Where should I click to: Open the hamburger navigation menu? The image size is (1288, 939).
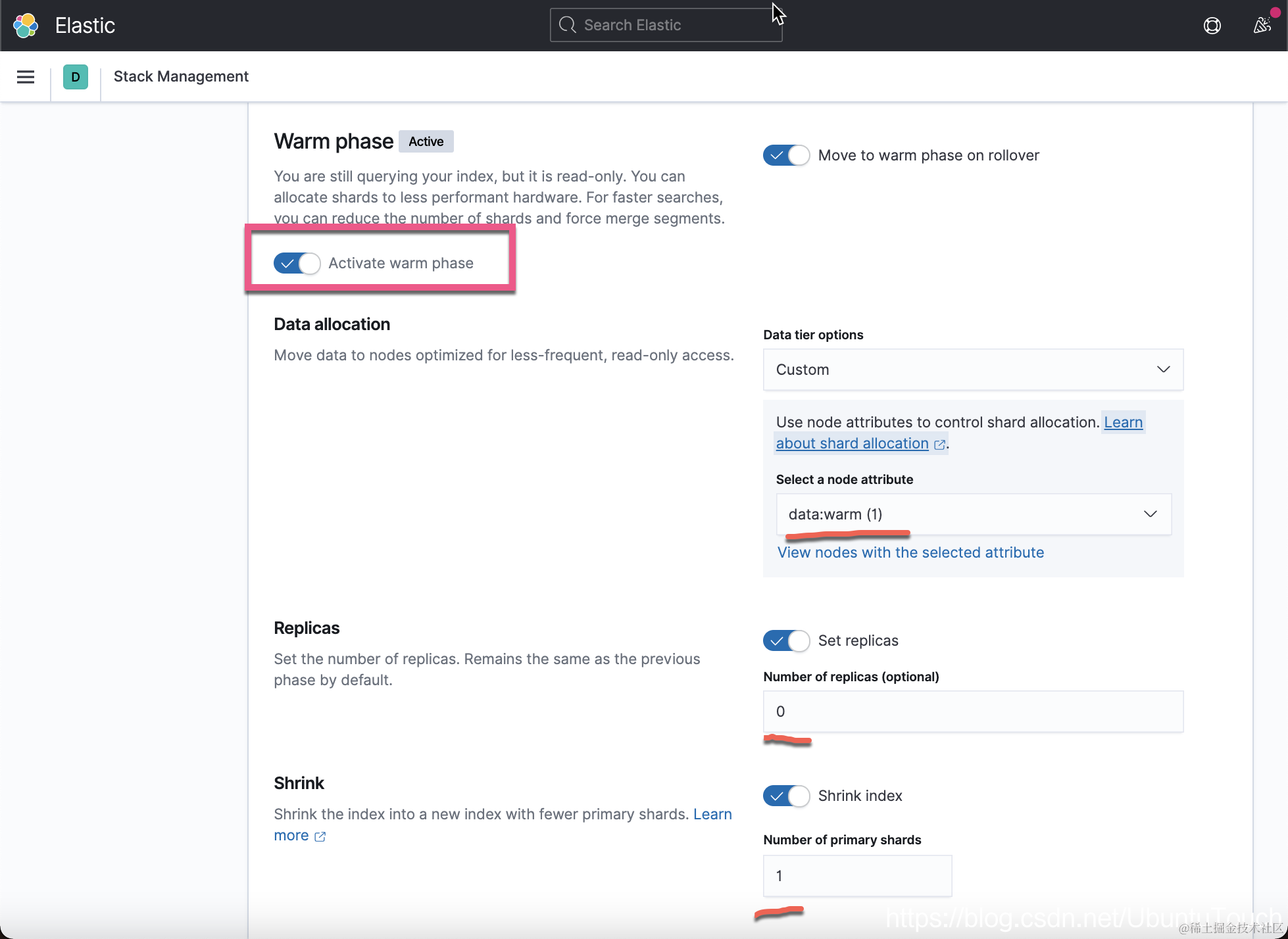pos(26,77)
